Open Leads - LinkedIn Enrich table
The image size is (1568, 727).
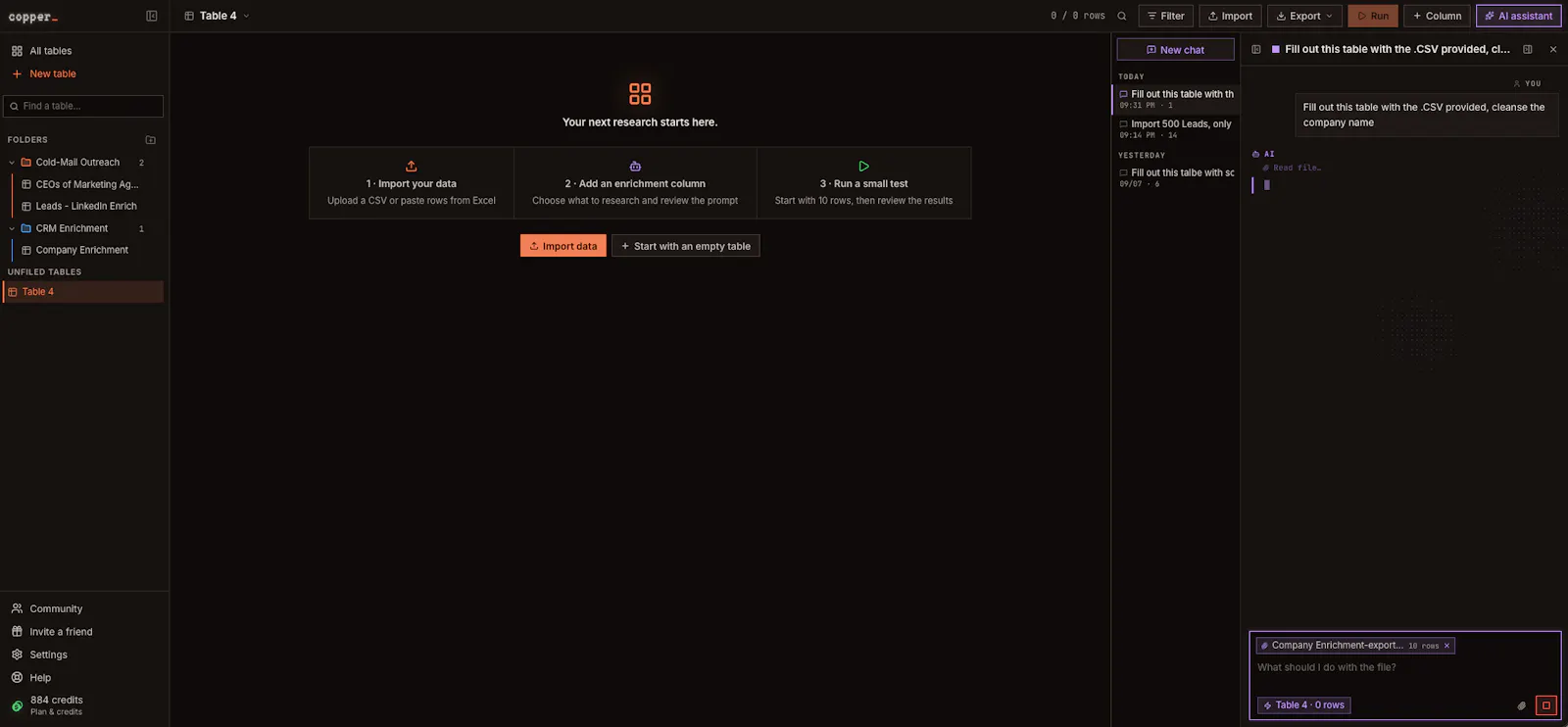86,206
